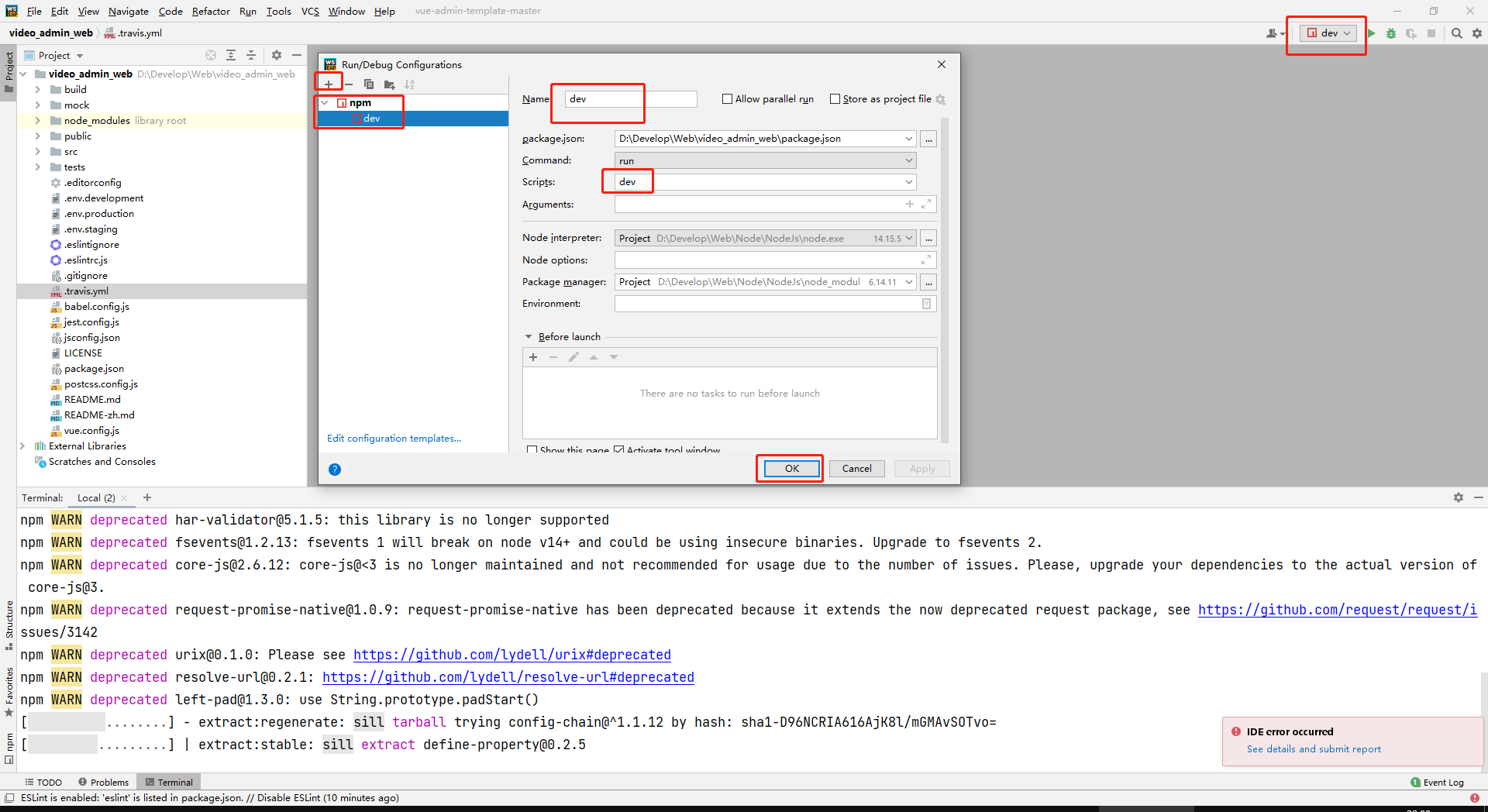Browse Node interpreter with ellipsis button
The height and width of the screenshot is (812, 1488).
(x=928, y=238)
